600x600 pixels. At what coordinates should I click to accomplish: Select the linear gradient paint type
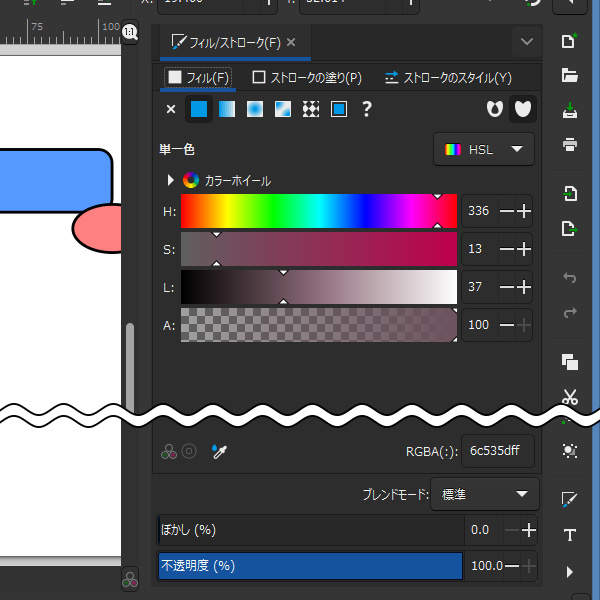(227, 109)
